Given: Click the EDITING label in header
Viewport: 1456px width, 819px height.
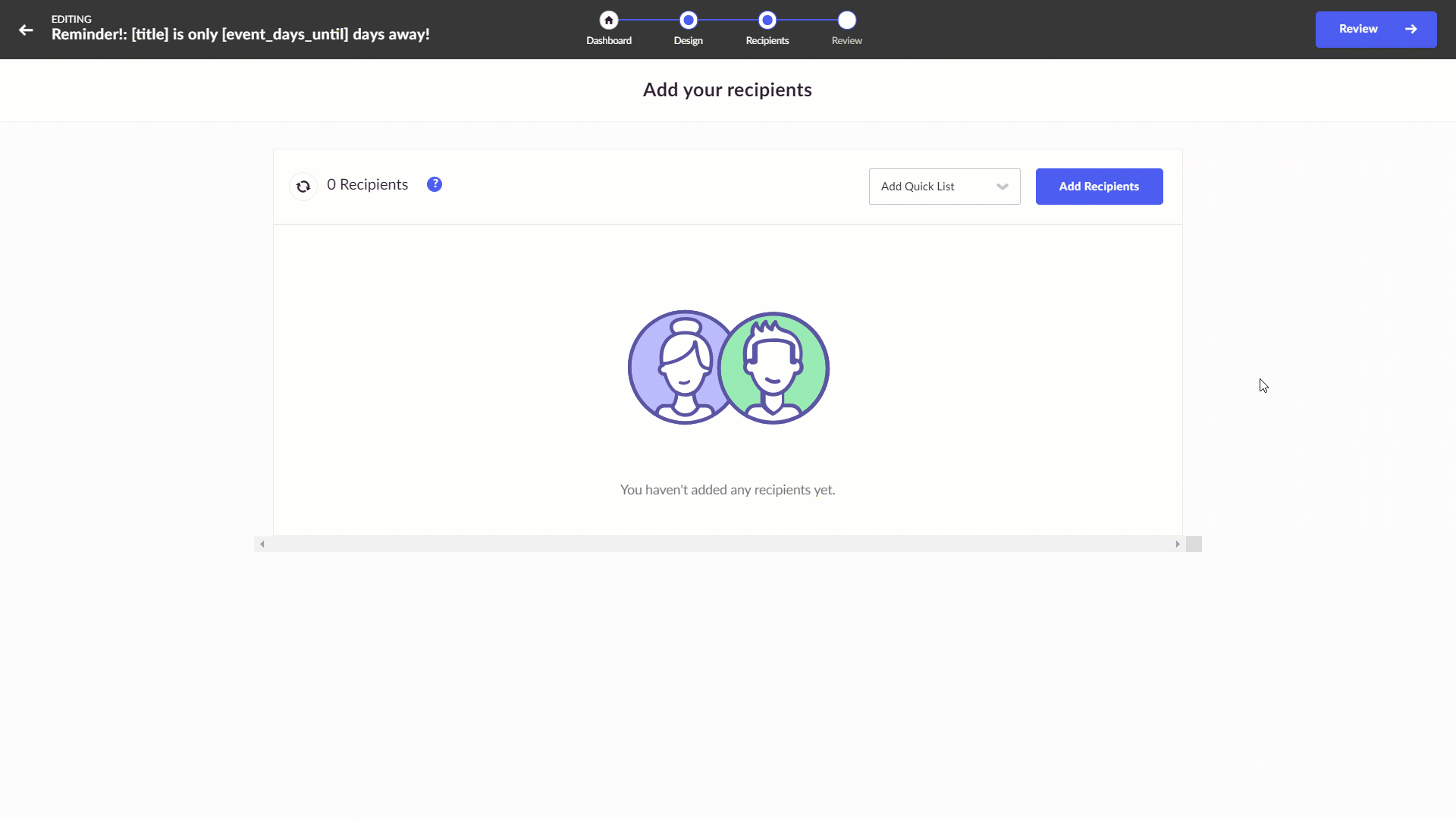Looking at the screenshot, I should click(71, 19).
